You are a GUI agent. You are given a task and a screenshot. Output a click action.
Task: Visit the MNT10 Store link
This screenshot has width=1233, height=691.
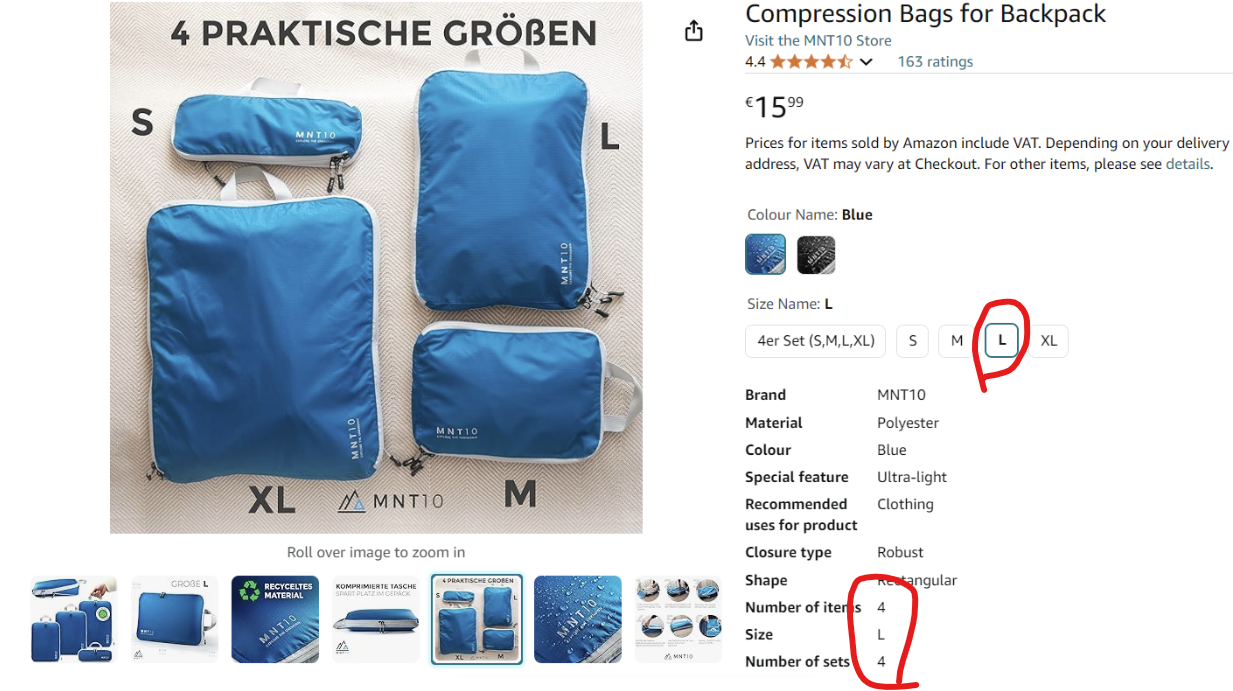[x=818, y=41]
